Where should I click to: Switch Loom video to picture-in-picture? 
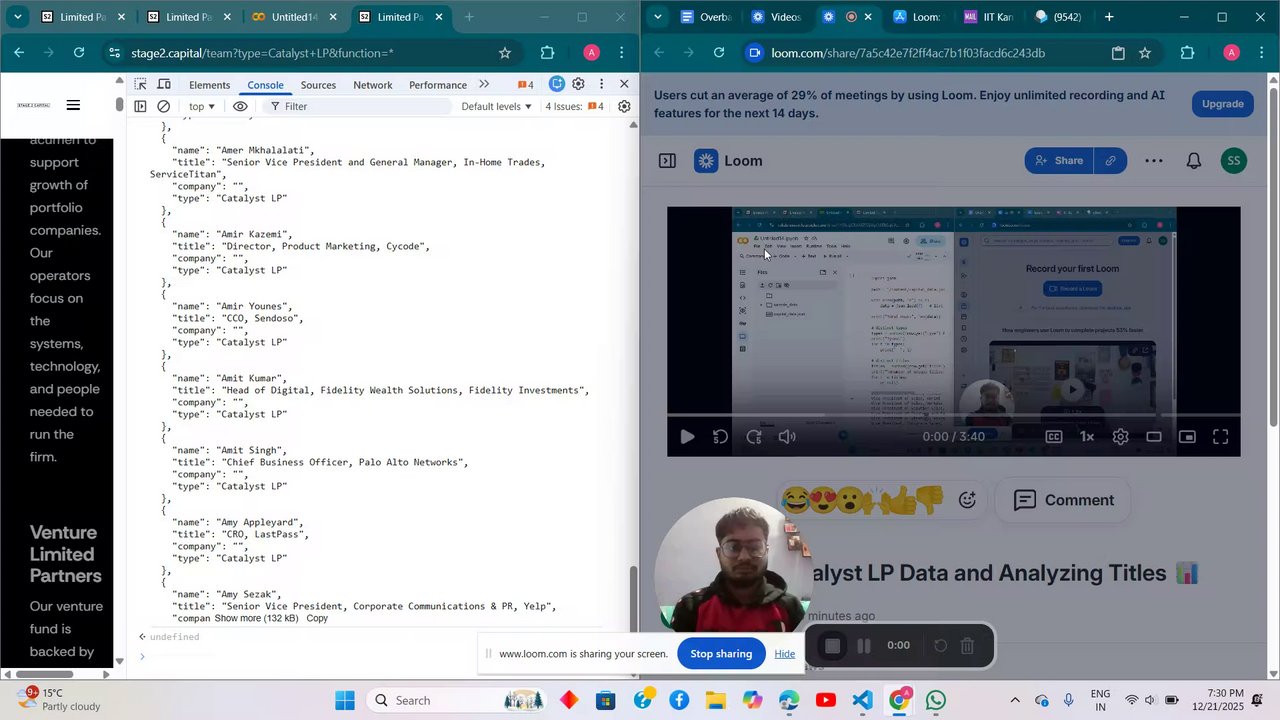click(x=1187, y=437)
